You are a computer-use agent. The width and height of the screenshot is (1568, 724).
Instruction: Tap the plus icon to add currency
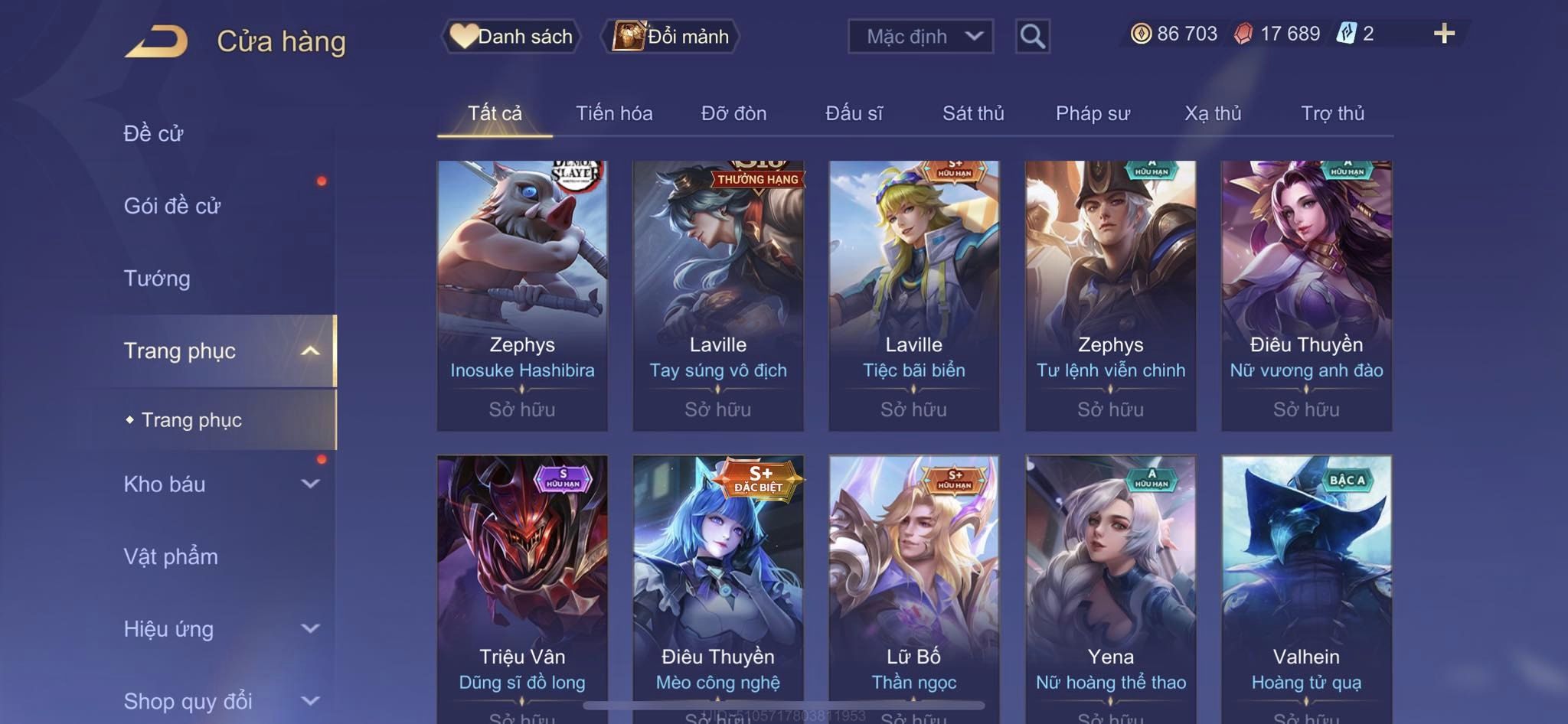click(x=1444, y=34)
